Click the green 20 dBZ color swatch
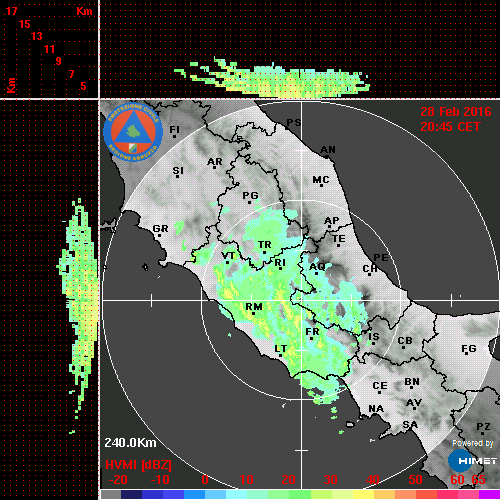This screenshot has height=500, width=500. (x=279, y=494)
